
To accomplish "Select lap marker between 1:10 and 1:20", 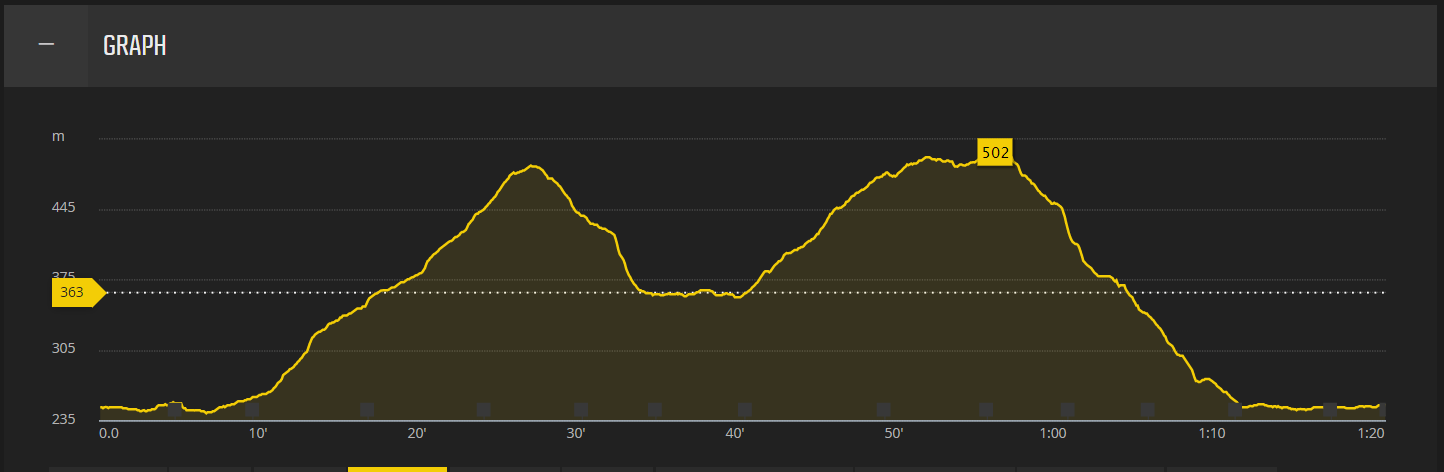I will click(x=1330, y=409).
